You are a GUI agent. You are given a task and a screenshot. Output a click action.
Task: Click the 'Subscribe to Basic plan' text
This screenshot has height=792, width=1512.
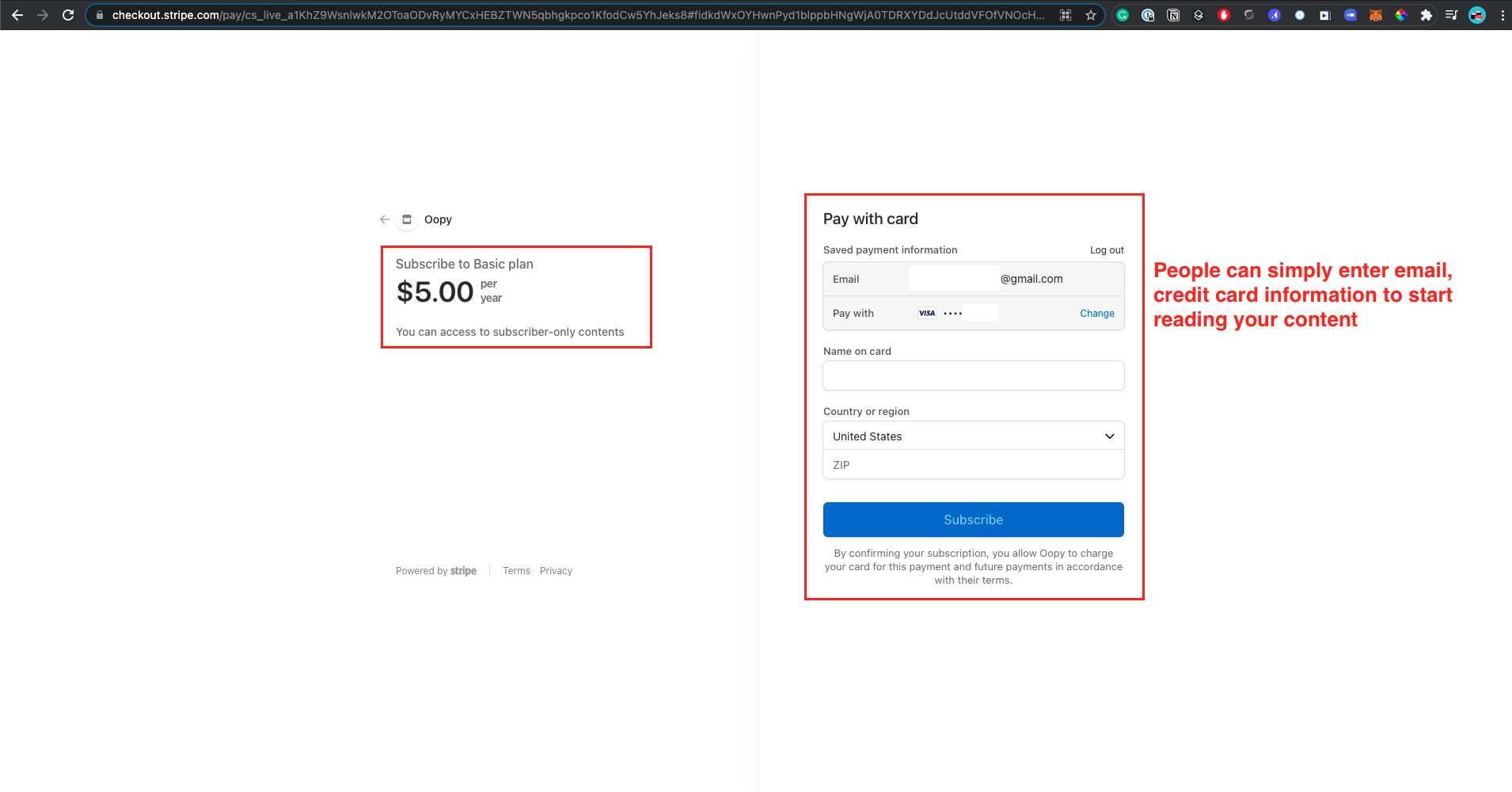465,264
